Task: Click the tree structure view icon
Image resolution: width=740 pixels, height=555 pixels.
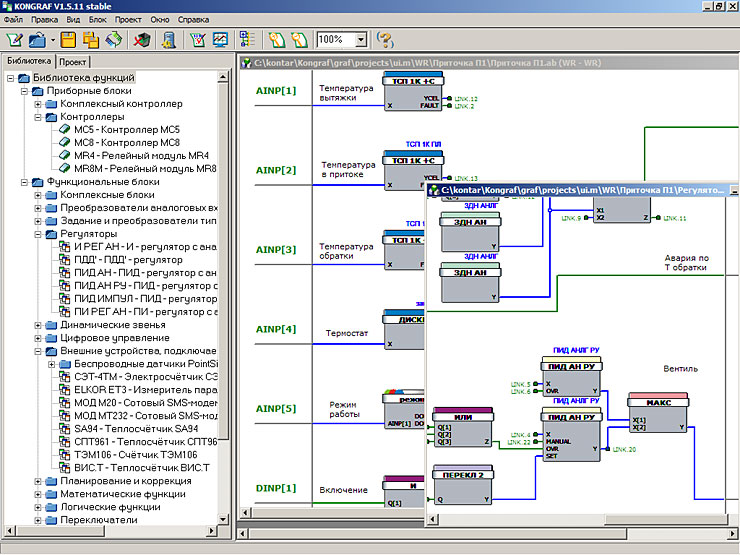Action: click(x=247, y=40)
